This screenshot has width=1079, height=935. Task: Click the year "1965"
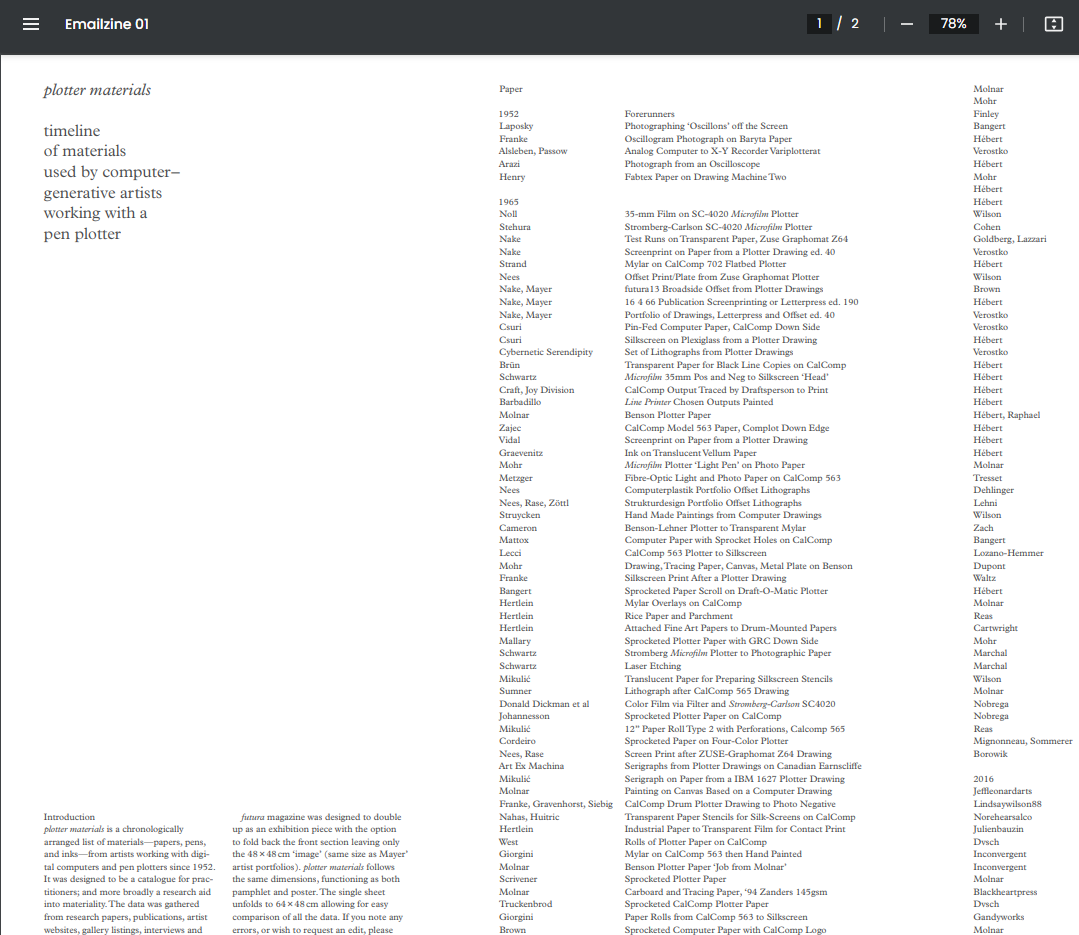click(x=509, y=202)
